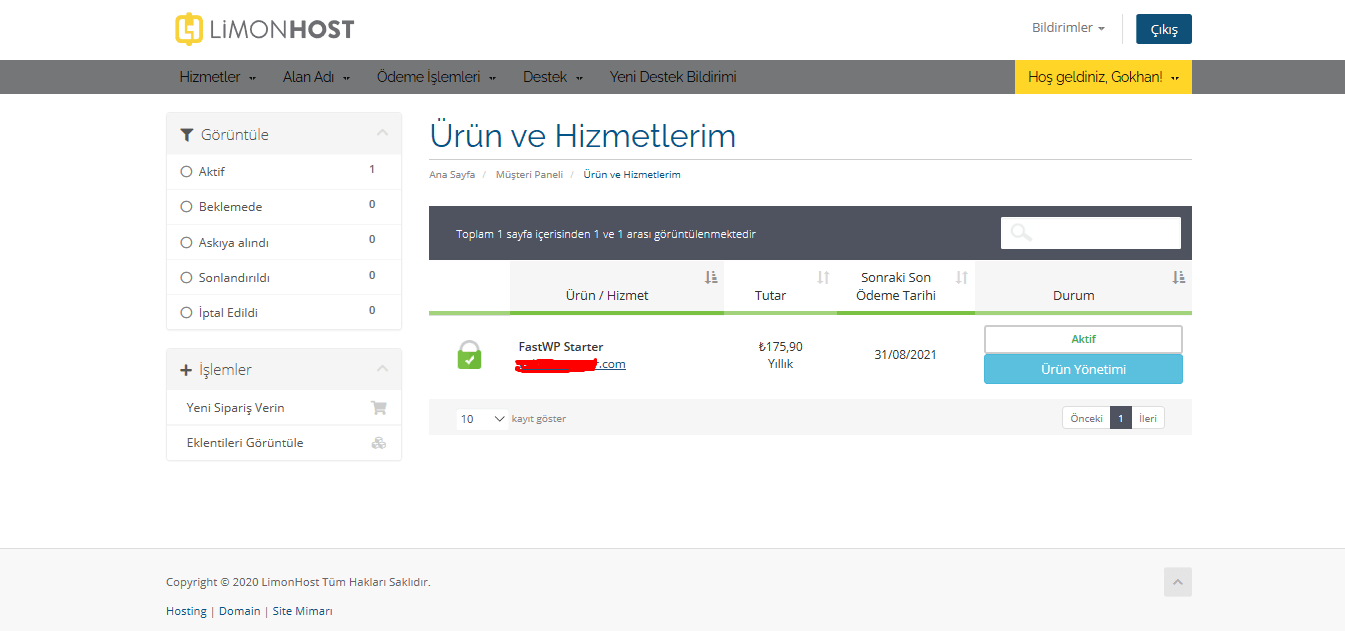
Task: Click the green SSL padlock icon
Action: pos(469,355)
